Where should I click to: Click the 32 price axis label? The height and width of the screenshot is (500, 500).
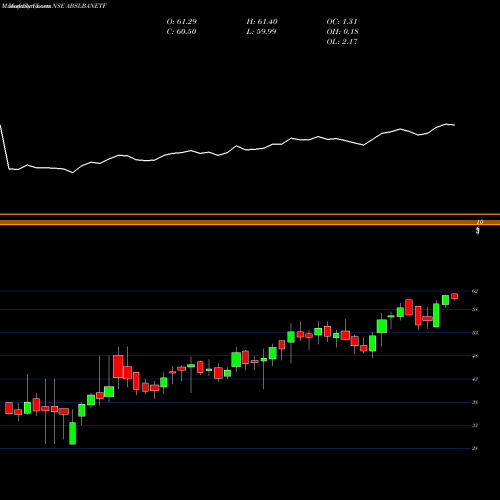[x=475, y=425]
